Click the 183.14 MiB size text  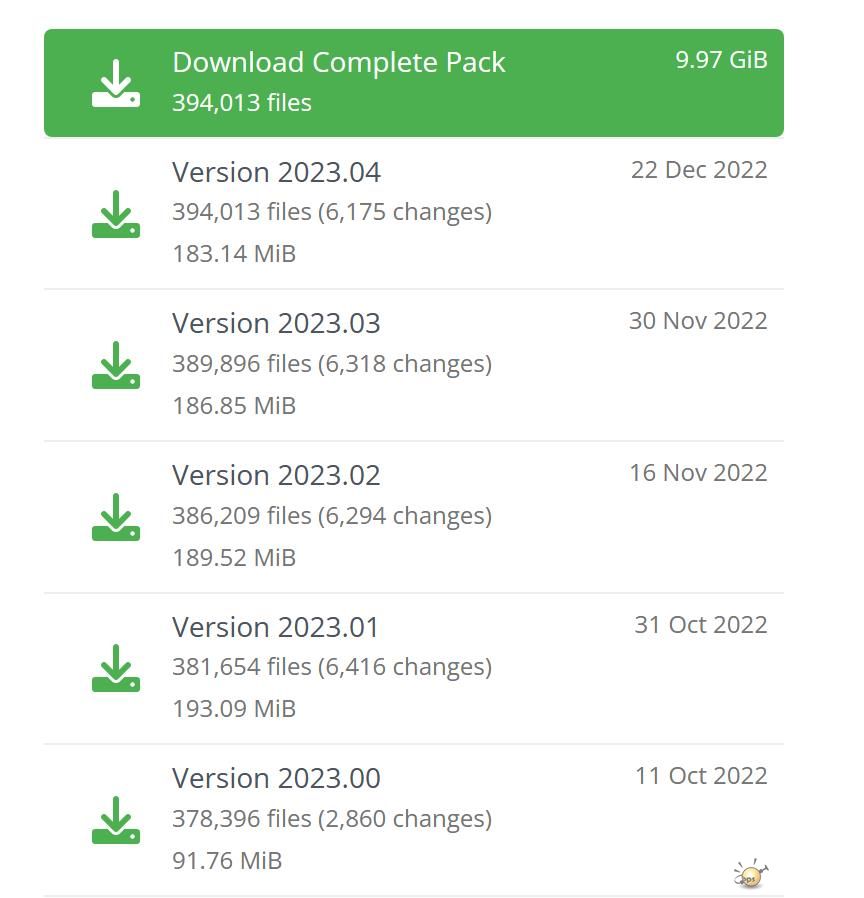[234, 253]
